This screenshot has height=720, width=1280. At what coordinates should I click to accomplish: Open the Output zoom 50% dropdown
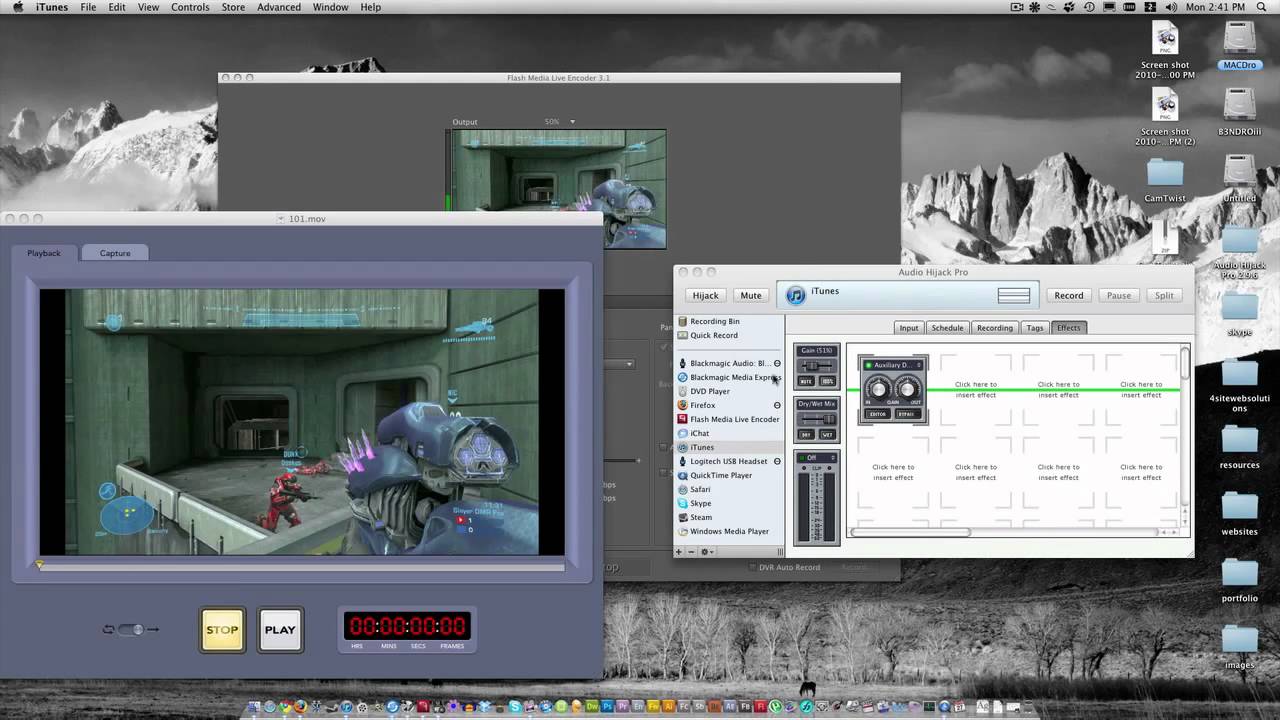click(x=560, y=122)
